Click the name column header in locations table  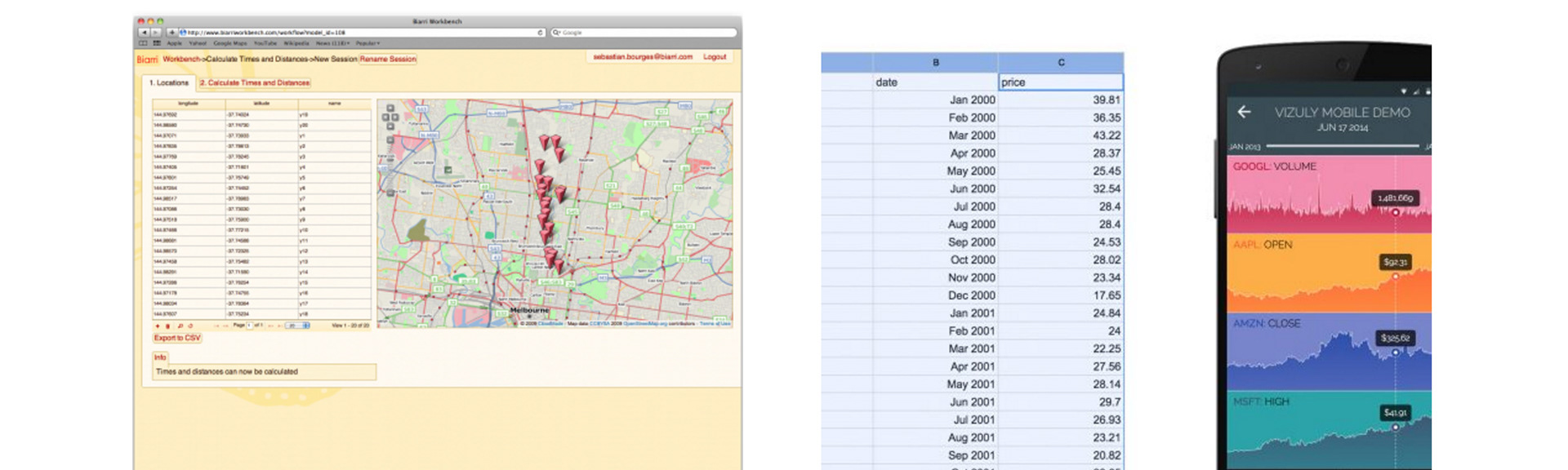click(x=334, y=104)
